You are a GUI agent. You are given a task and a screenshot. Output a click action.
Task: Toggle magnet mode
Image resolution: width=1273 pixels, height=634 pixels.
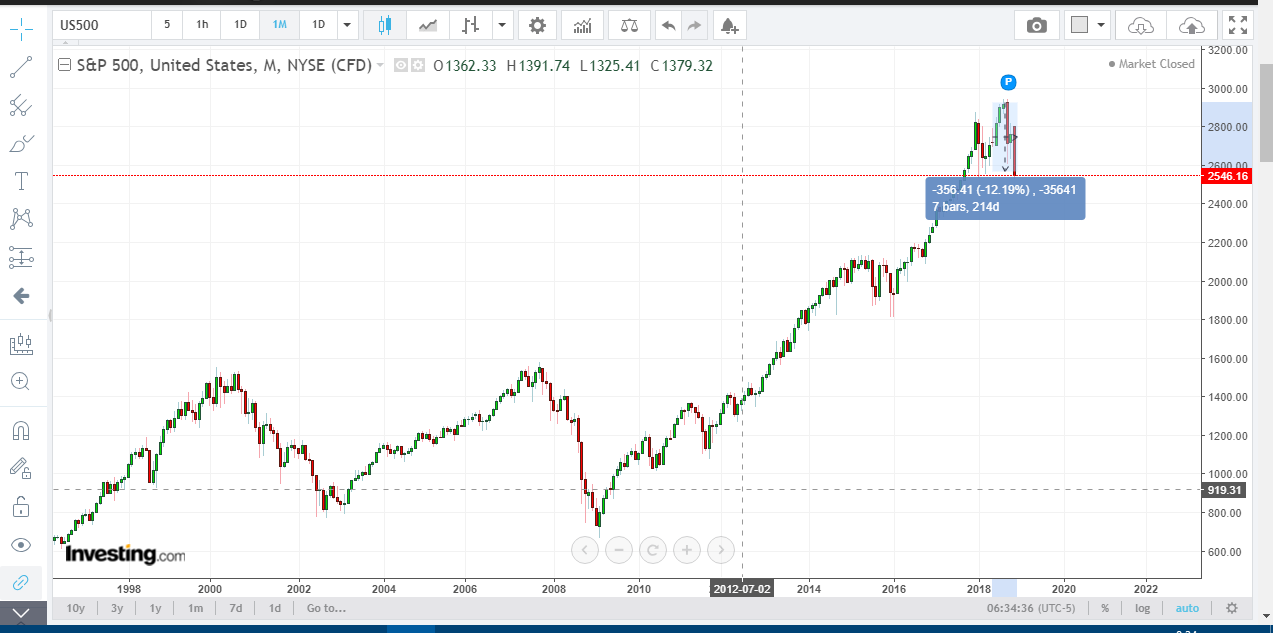[x=21, y=431]
